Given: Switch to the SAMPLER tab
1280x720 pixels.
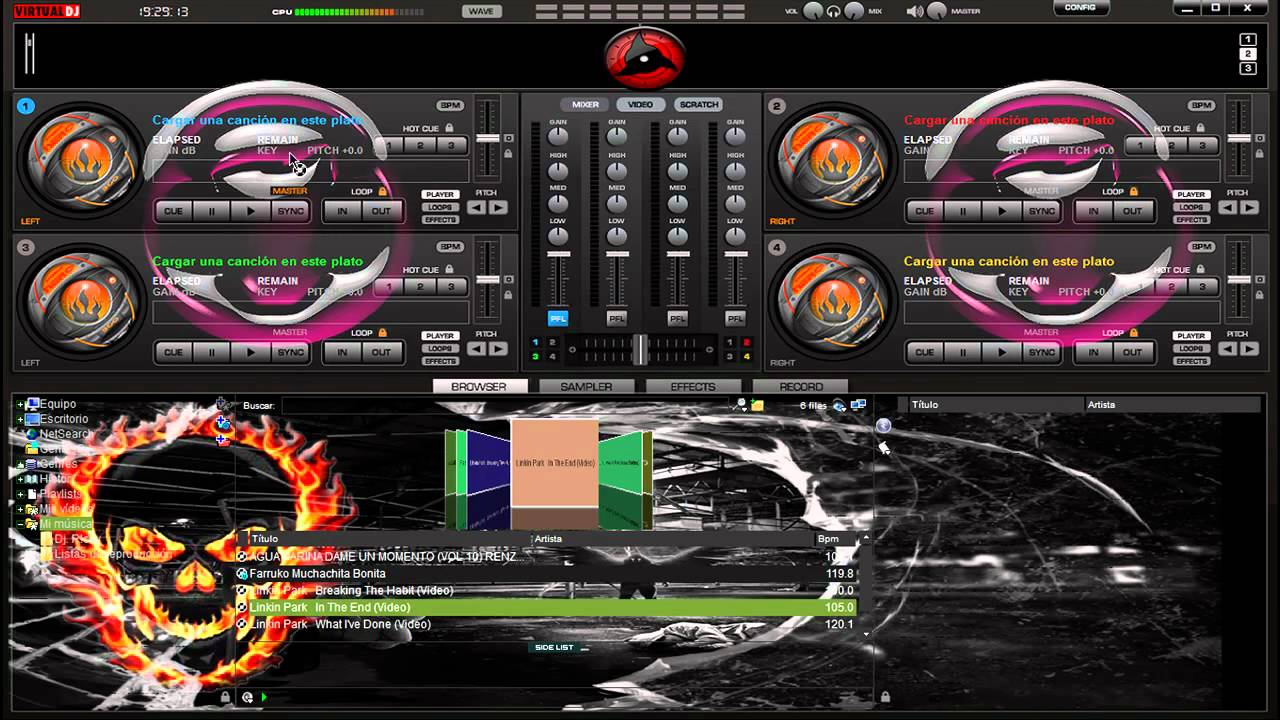Looking at the screenshot, I should (586, 387).
